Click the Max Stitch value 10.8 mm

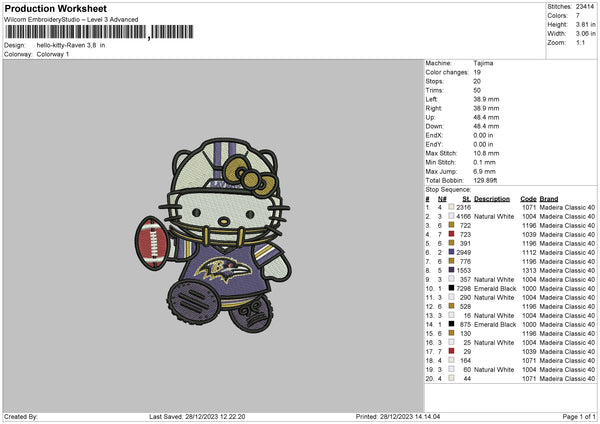[486, 153]
